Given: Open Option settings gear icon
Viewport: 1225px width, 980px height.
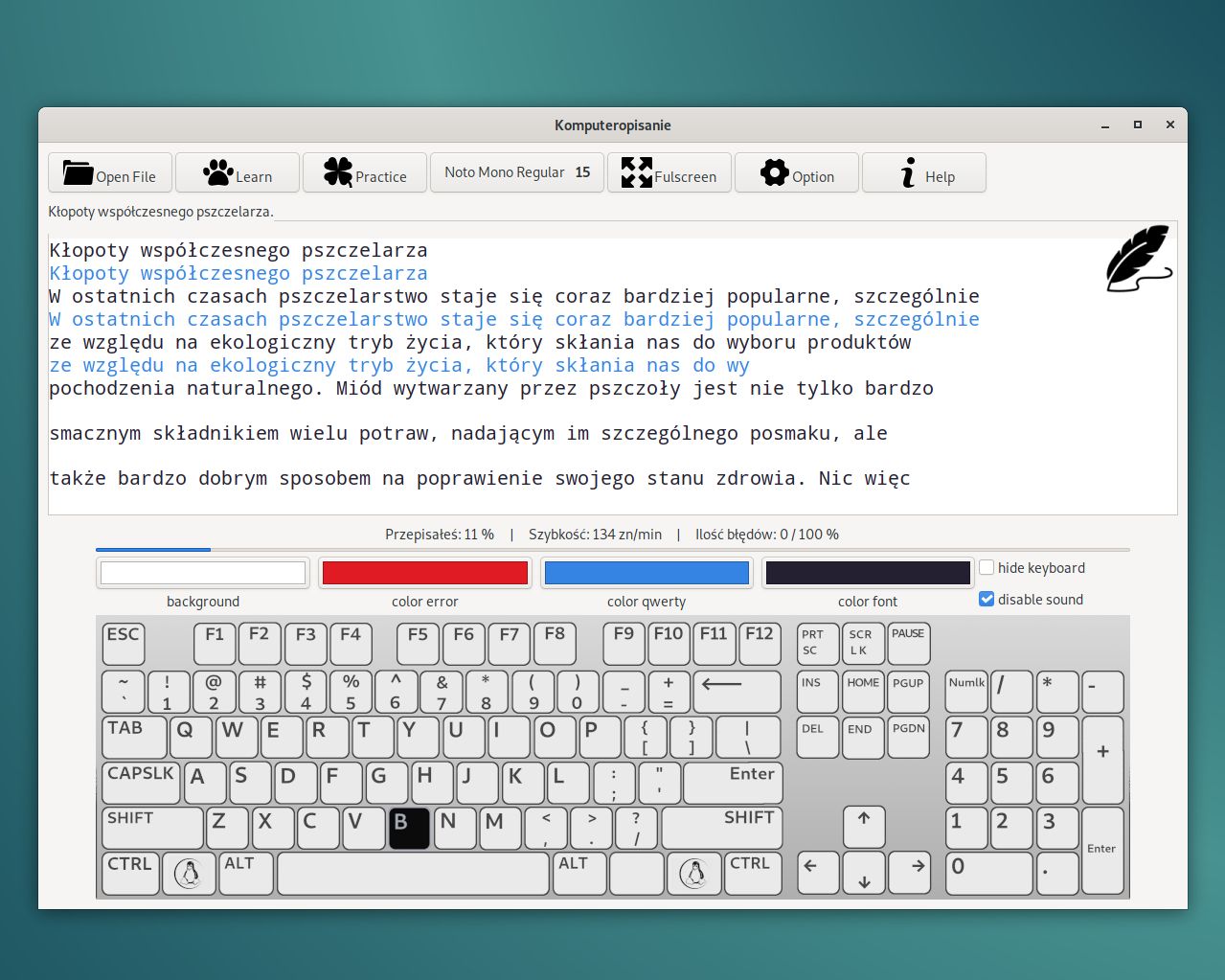Looking at the screenshot, I should pos(797,173).
